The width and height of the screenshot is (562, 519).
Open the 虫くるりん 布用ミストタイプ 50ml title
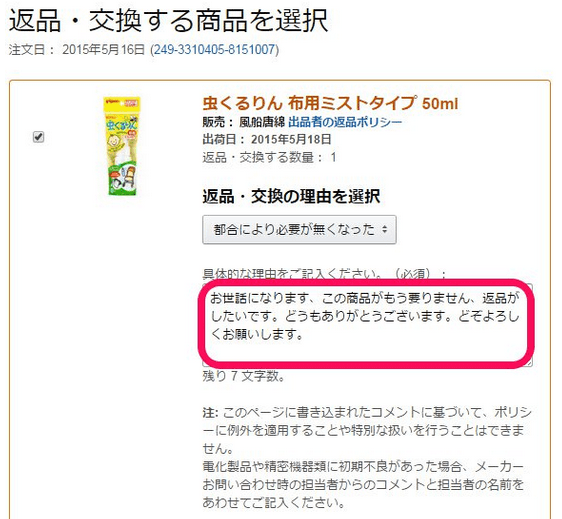point(330,104)
